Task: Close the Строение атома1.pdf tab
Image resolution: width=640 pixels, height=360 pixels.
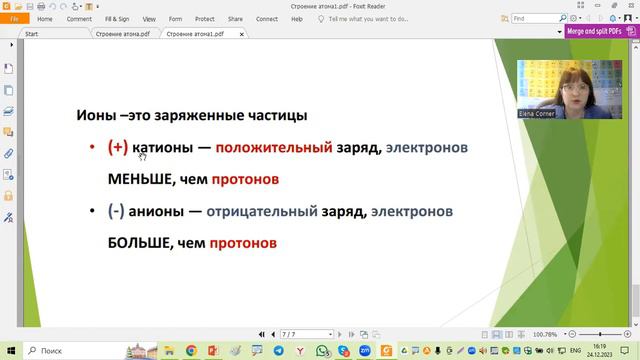Action: [242, 34]
